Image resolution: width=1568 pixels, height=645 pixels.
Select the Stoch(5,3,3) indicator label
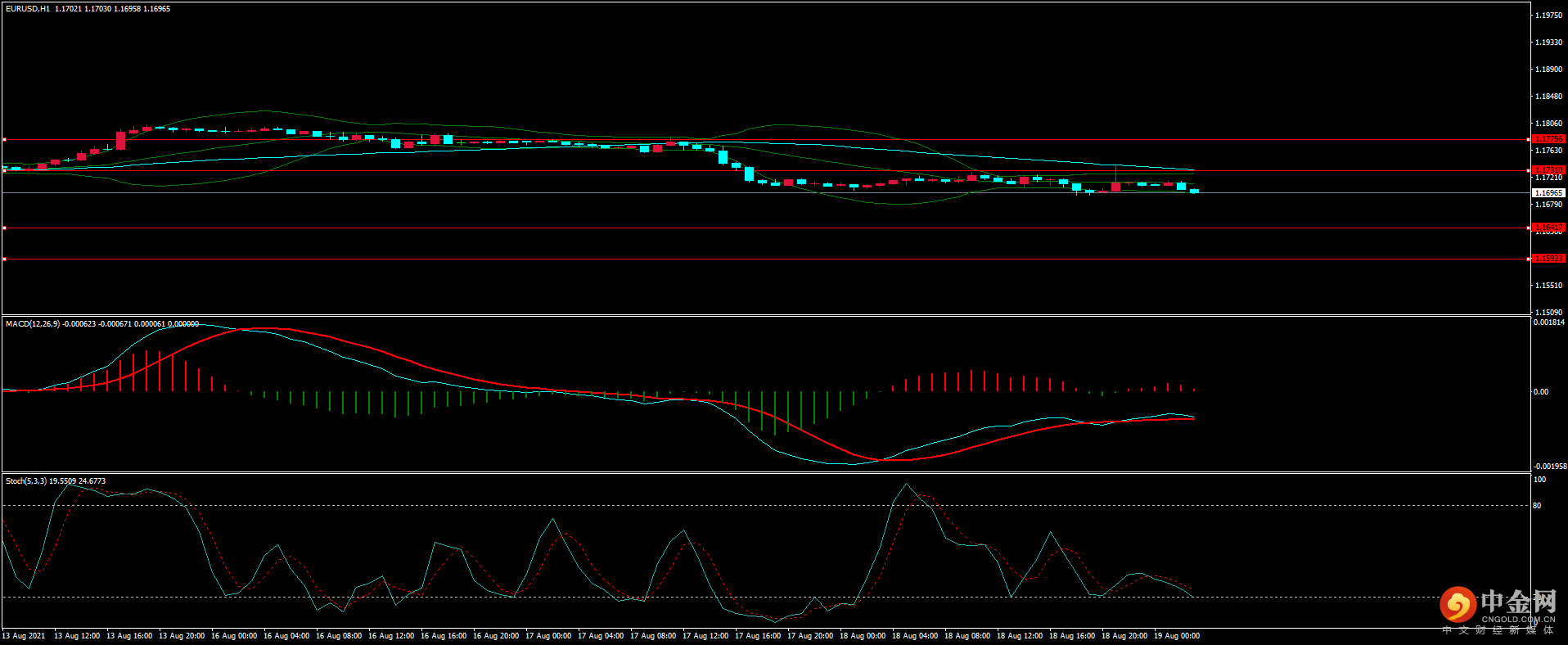[26, 481]
